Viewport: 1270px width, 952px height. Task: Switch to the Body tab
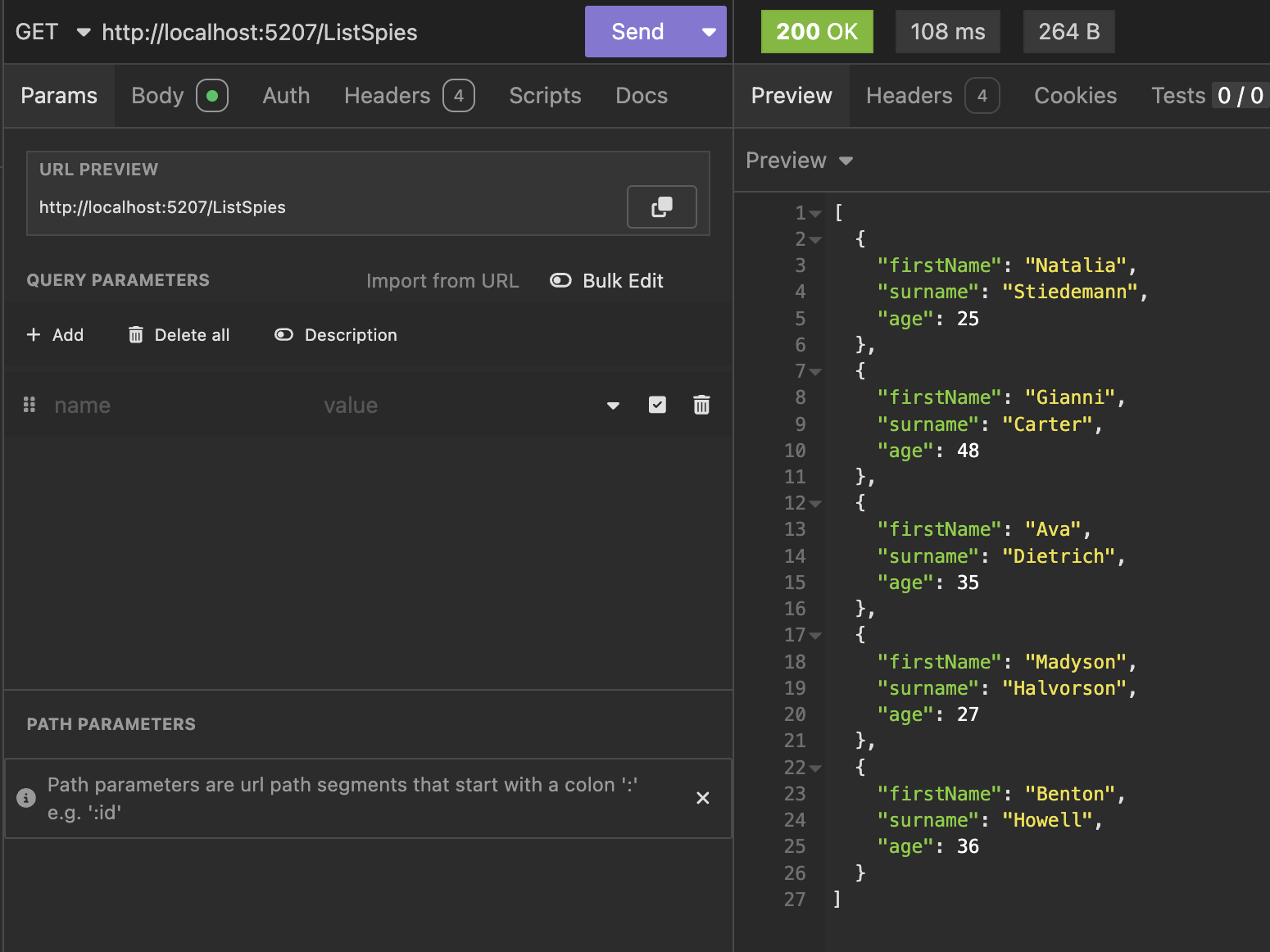158,96
